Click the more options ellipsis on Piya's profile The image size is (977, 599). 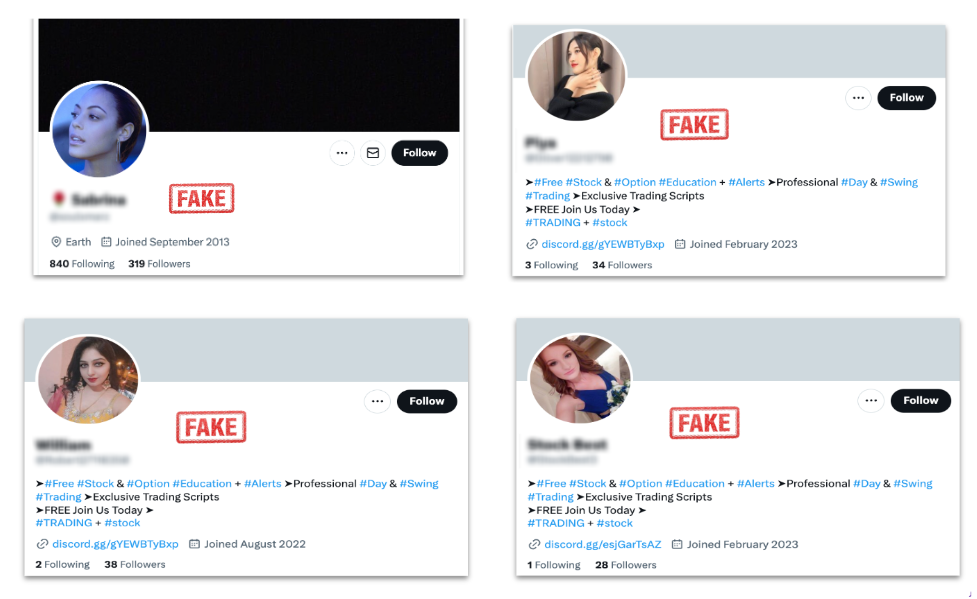(858, 97)
